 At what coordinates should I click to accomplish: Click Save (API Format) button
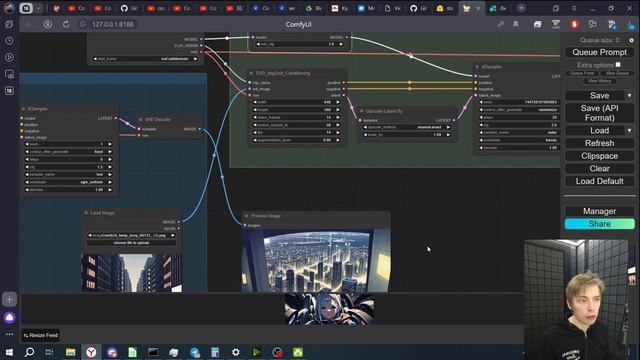pyautogui.click(x=599, y=113)
